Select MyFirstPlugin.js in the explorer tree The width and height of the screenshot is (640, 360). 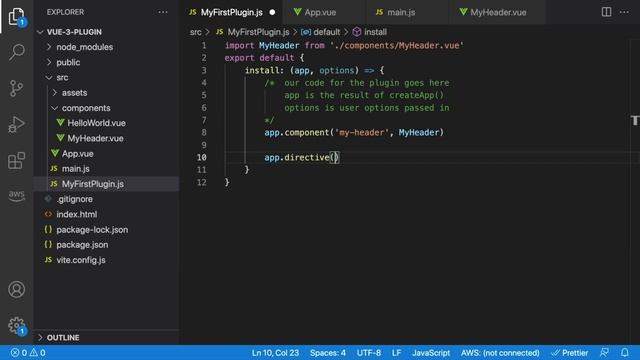click(x=106, y=184)
